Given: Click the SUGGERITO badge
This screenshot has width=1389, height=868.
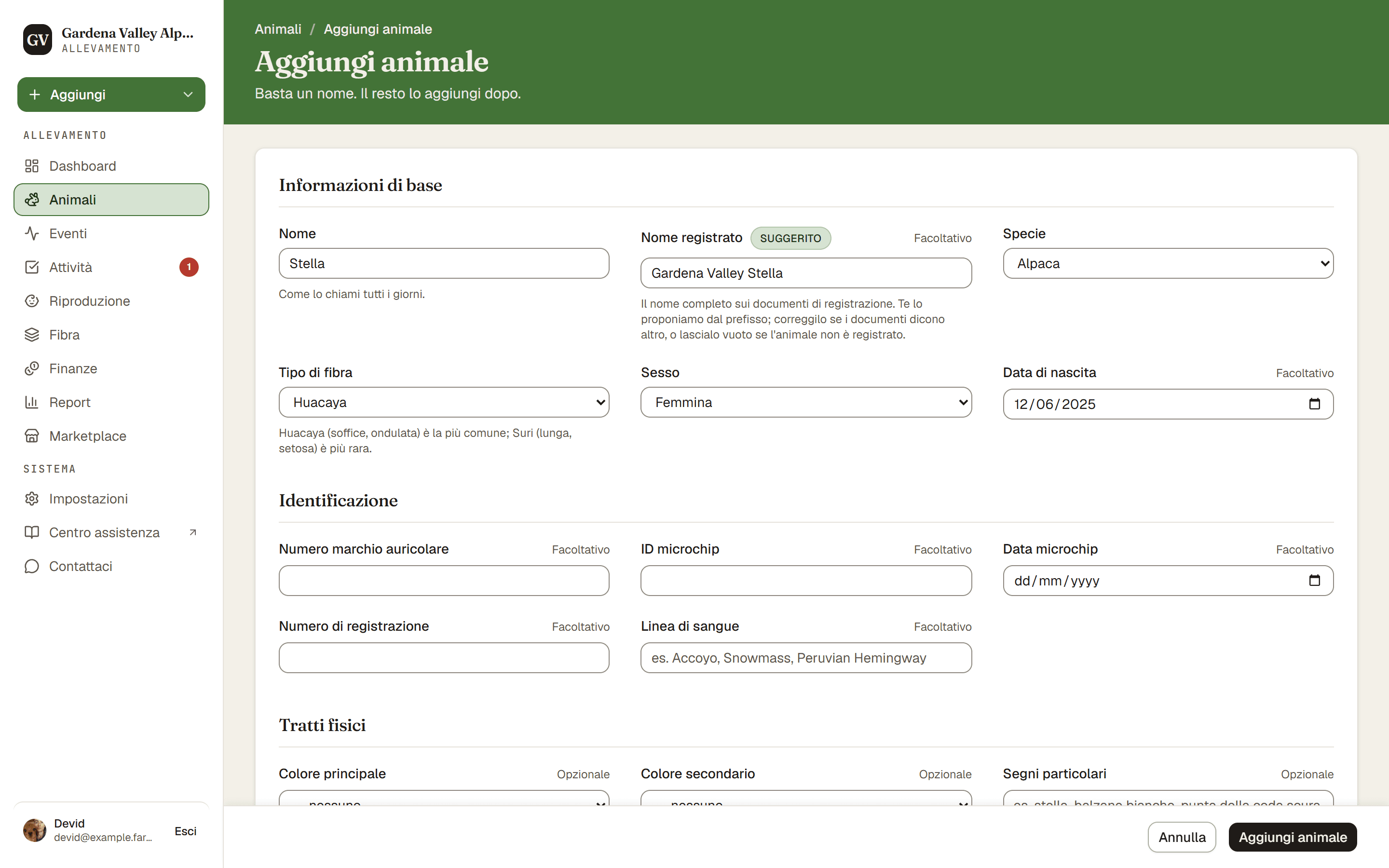Looking at the screenshot, I should pos(790,238).
